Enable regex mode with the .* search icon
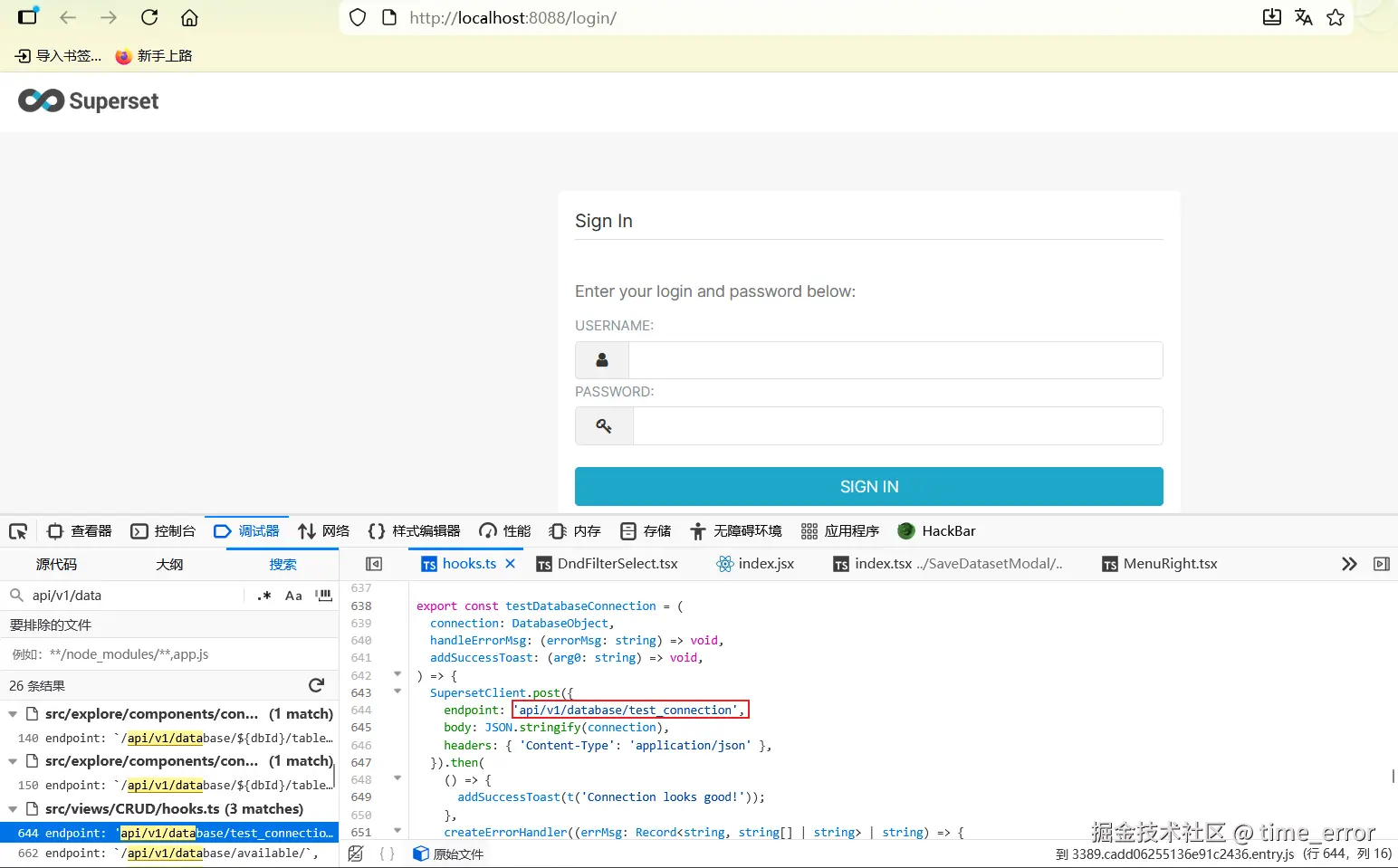The width and height of the screenshot is (1398, 868). tap(263, 596)
